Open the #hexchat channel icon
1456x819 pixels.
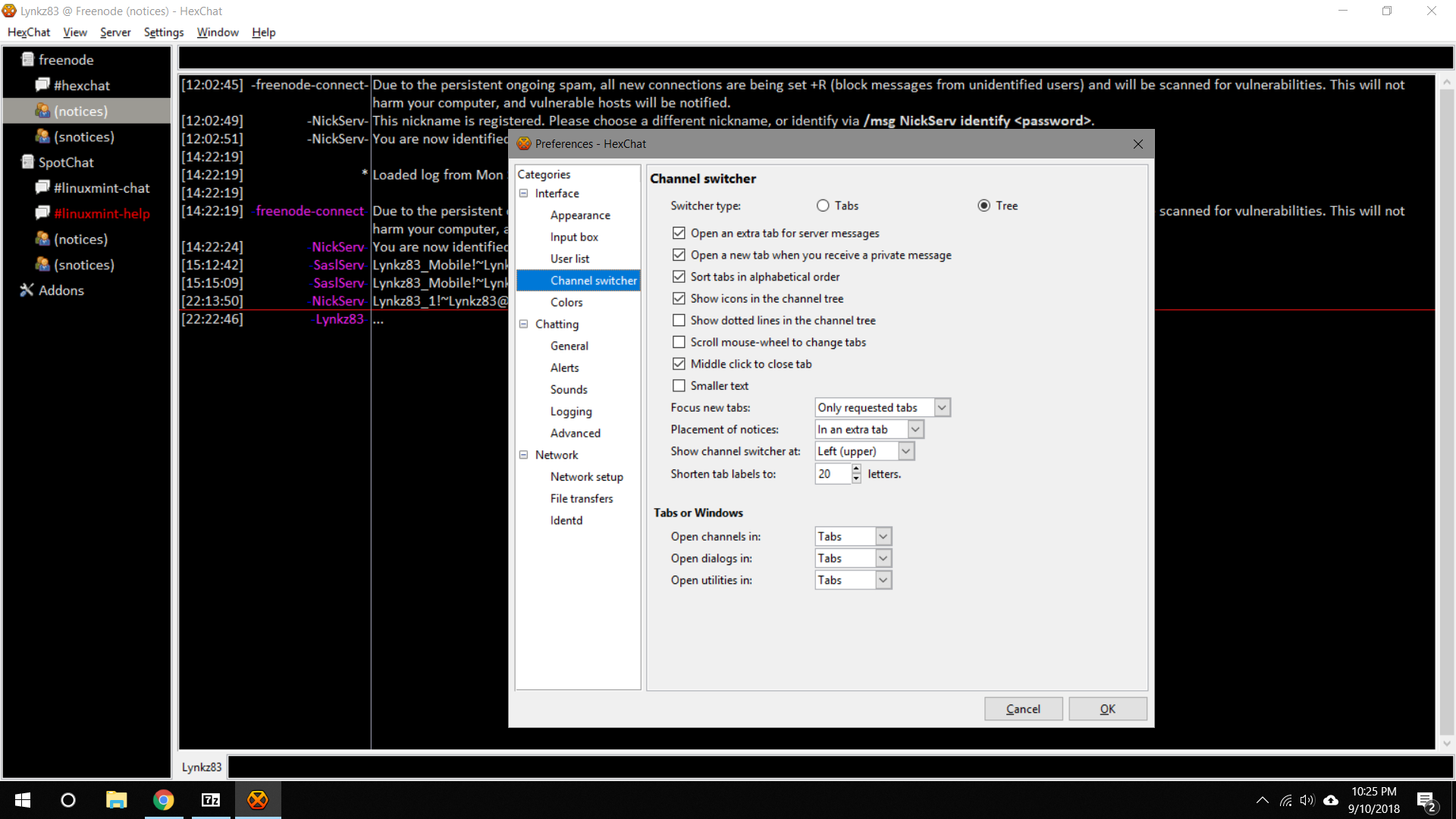tap(42, 85)
